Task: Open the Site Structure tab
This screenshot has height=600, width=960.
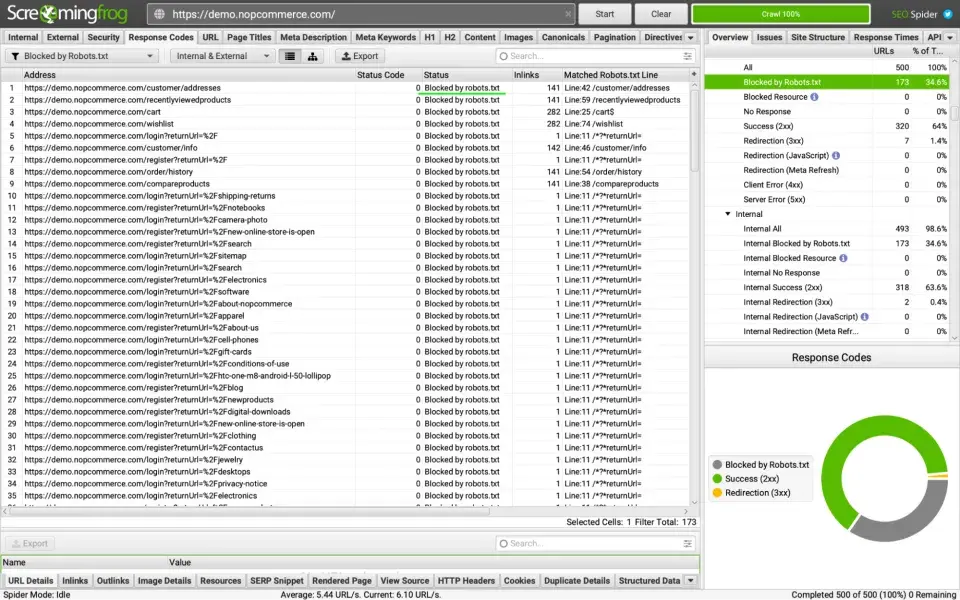Action: (818, 37)
